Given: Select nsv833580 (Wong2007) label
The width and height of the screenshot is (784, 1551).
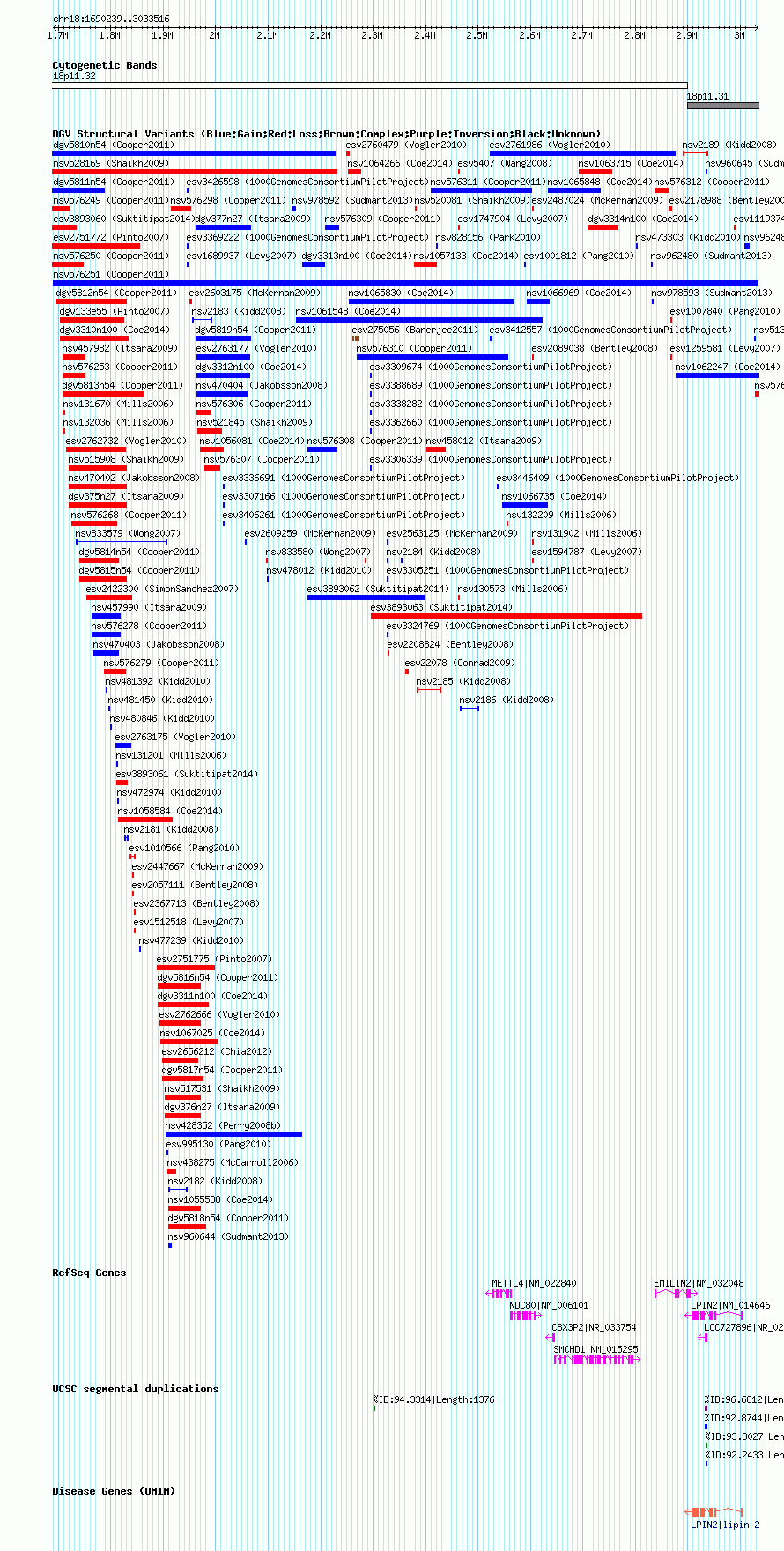Looking at the screenshot, I should (318, 552).
